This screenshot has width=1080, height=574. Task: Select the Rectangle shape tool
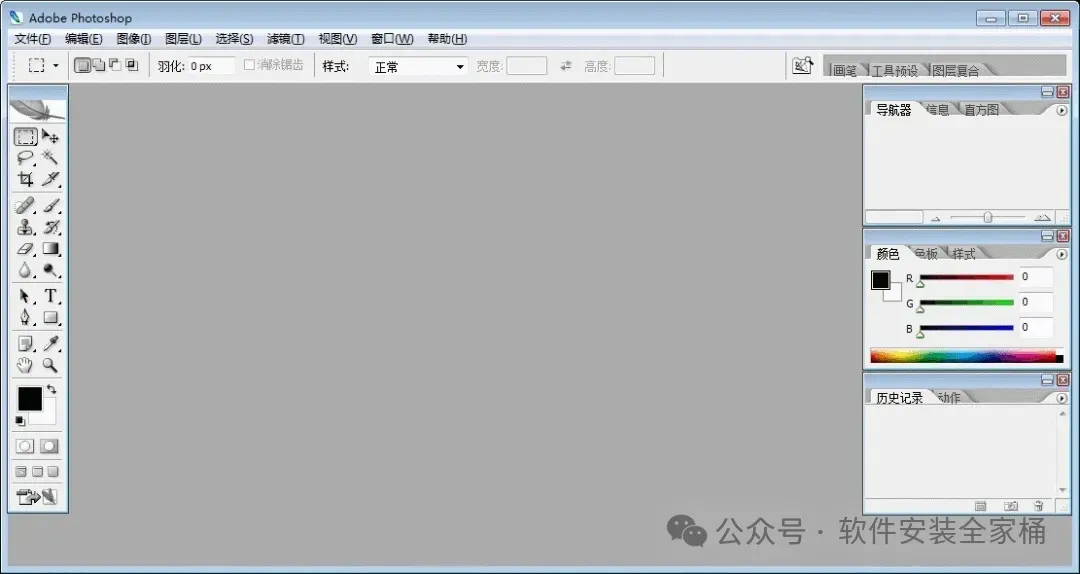[x=50, y=318]
